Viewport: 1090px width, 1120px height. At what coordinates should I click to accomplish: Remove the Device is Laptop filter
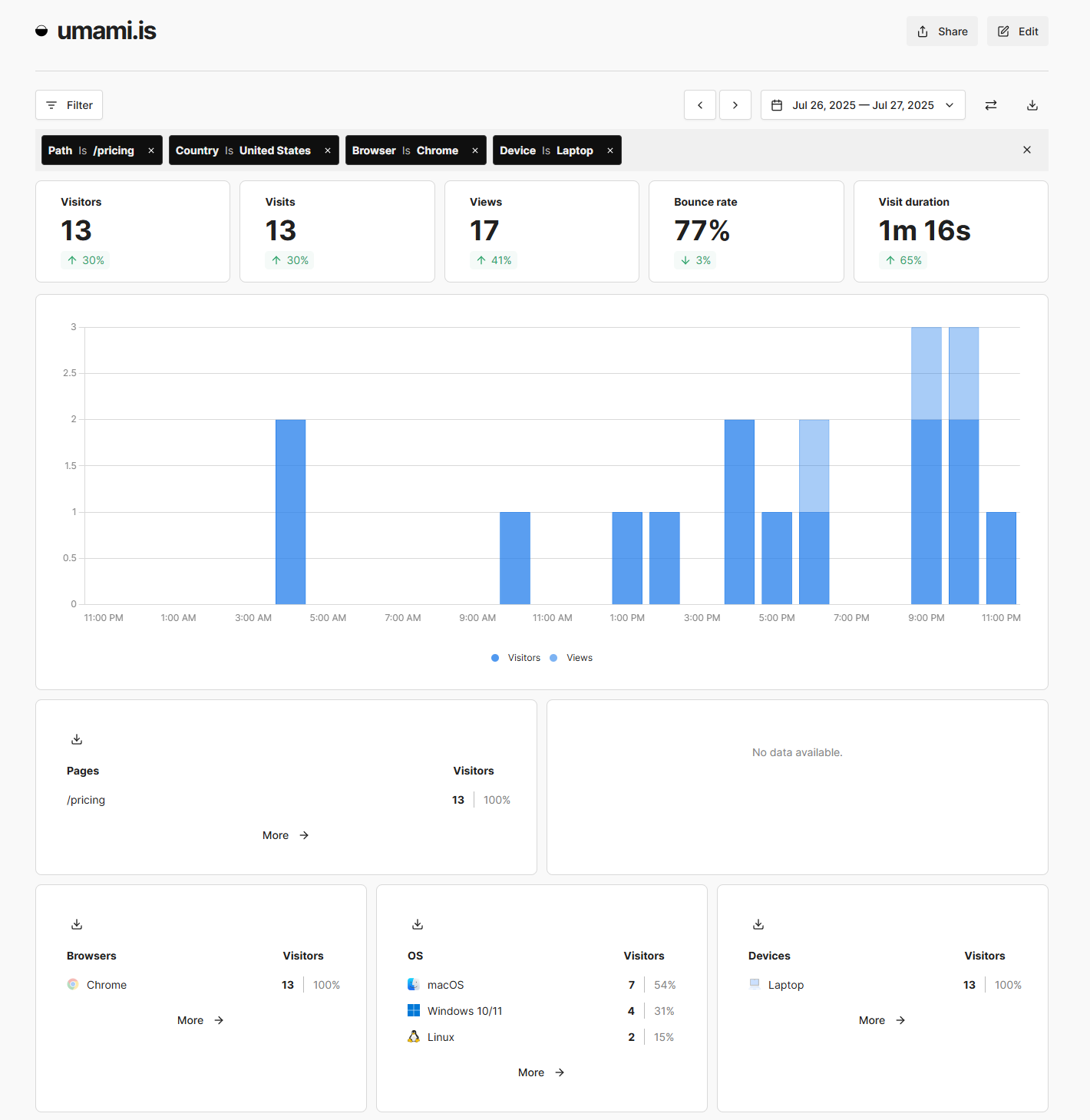click(610, 150)
